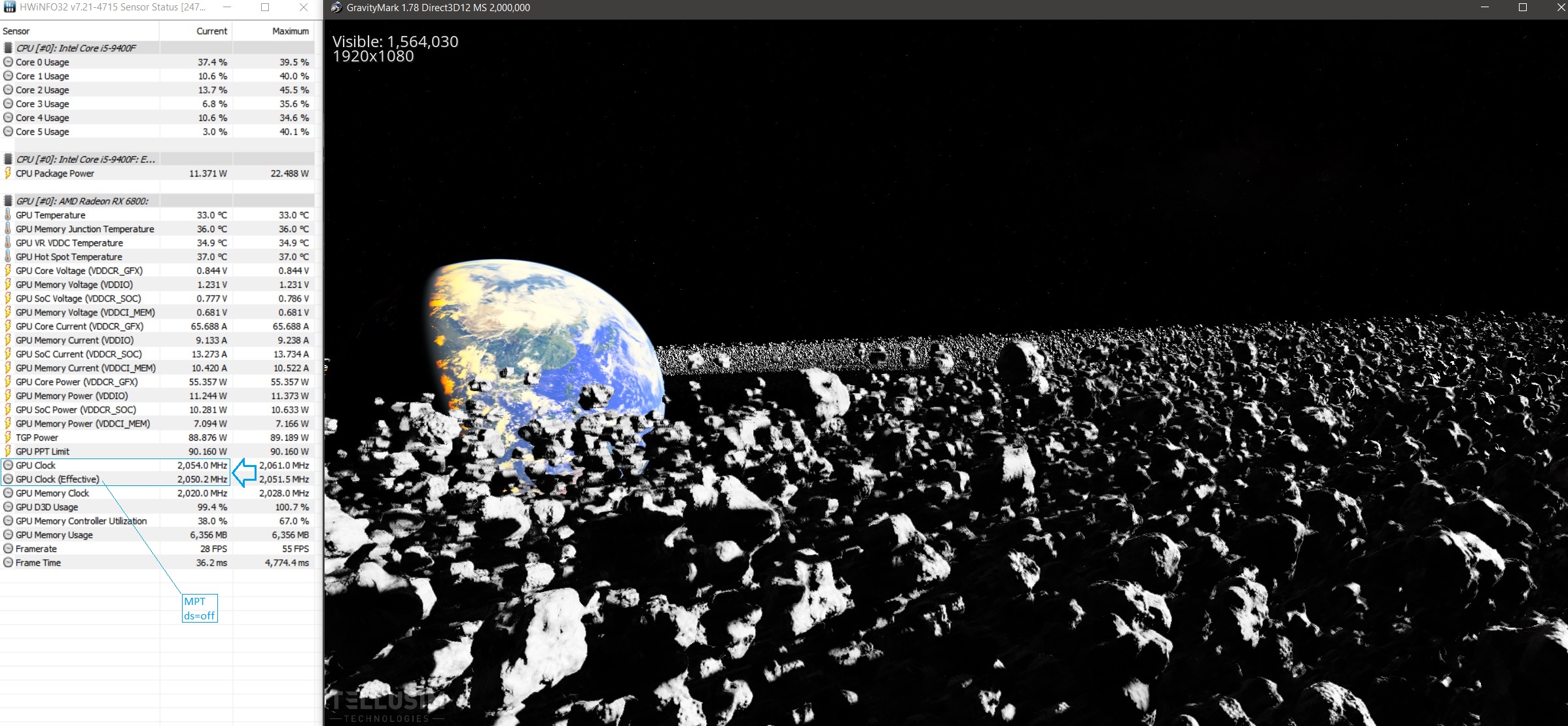Collapse the GPU AMD Radeon RX 6800 group
The height and width of the screenshot is (726, 1568).
point(82,201)
